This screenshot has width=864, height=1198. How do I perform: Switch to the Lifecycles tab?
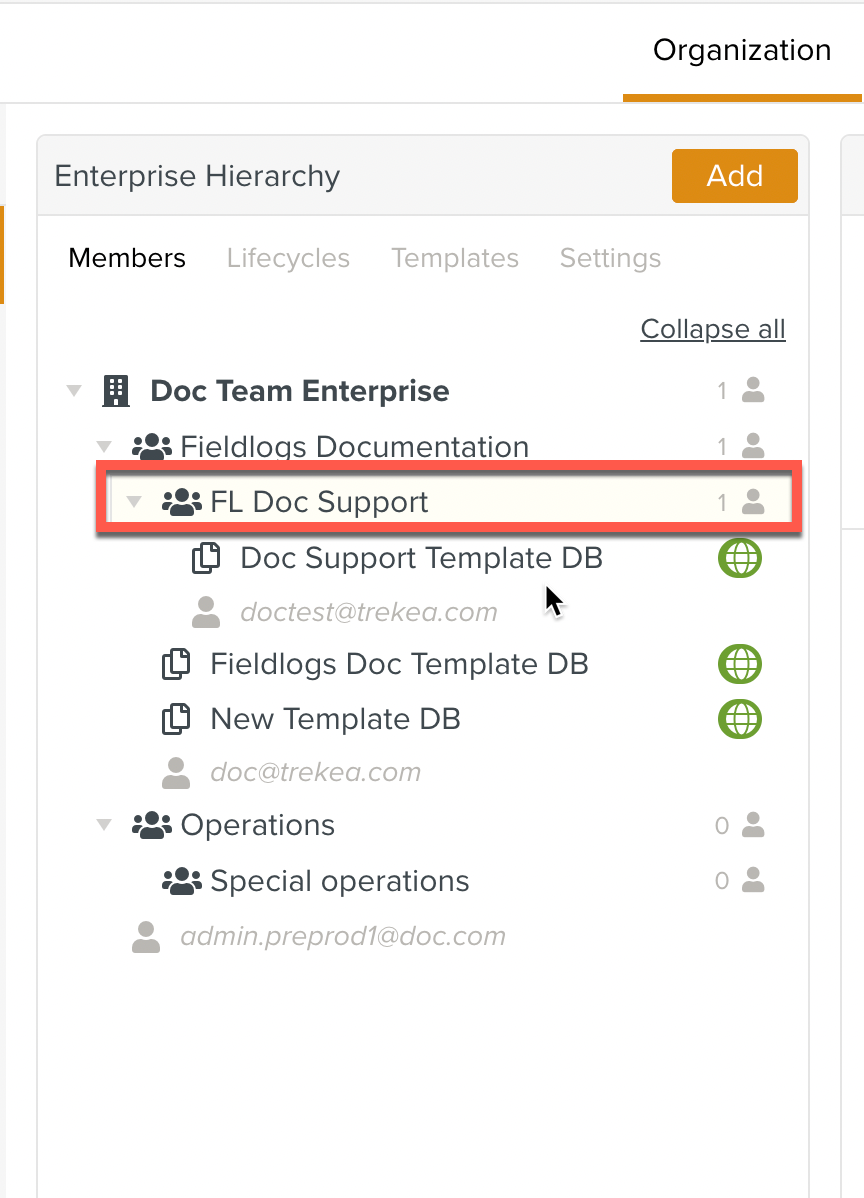coord(288,258)
